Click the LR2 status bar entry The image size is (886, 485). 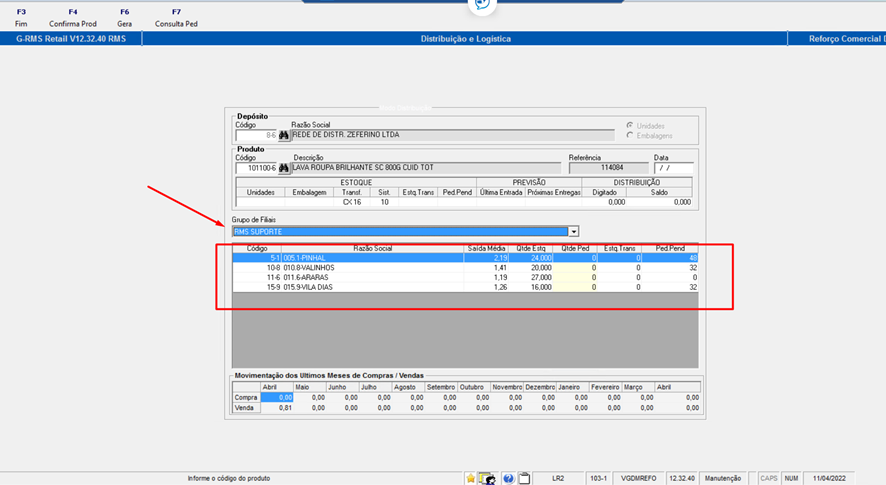(558, 478)
